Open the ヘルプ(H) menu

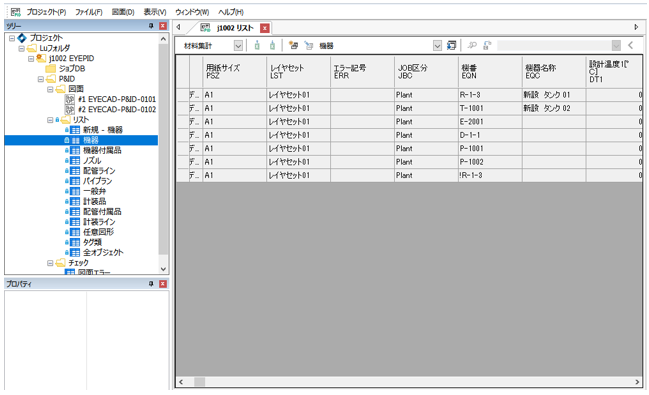click(x=231, y=12)
